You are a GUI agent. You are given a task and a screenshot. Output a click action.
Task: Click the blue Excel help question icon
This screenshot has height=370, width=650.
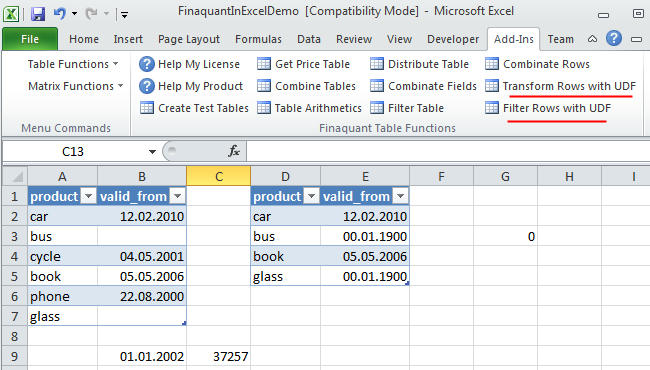tap(614, 39)
